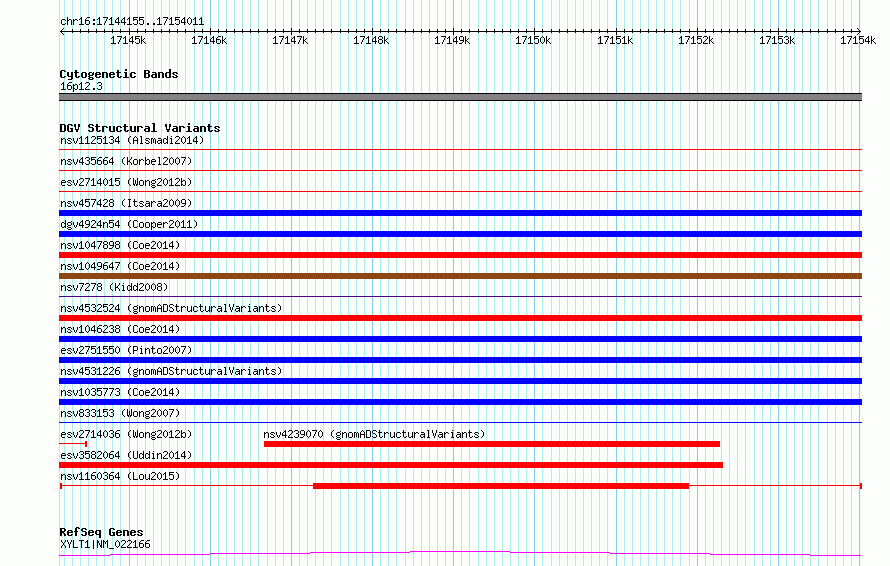Select nsv1035773 (Coe2014) label
Image resolution: width=890 pixels, height=566 pixels.
click(x=120, y=392)
